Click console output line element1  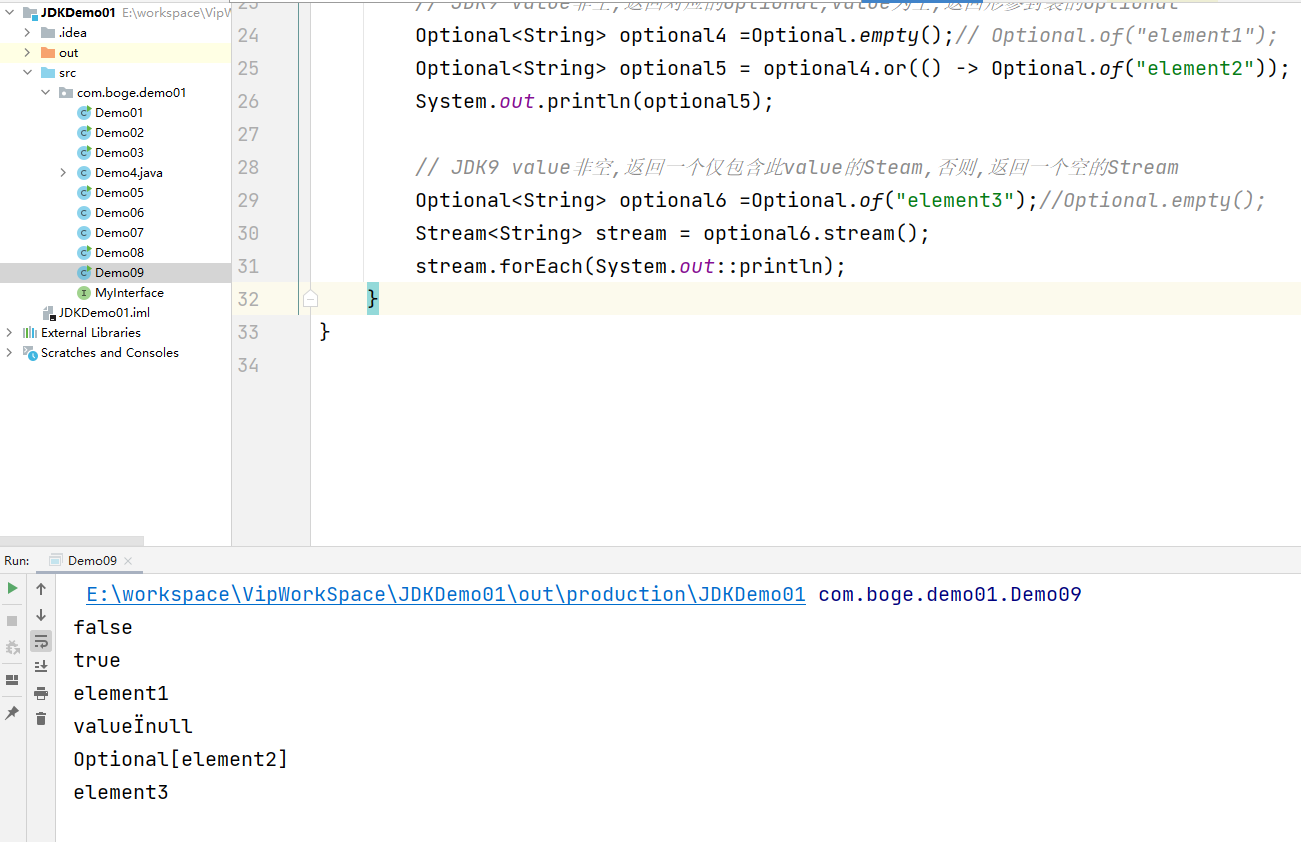(121, 693)
